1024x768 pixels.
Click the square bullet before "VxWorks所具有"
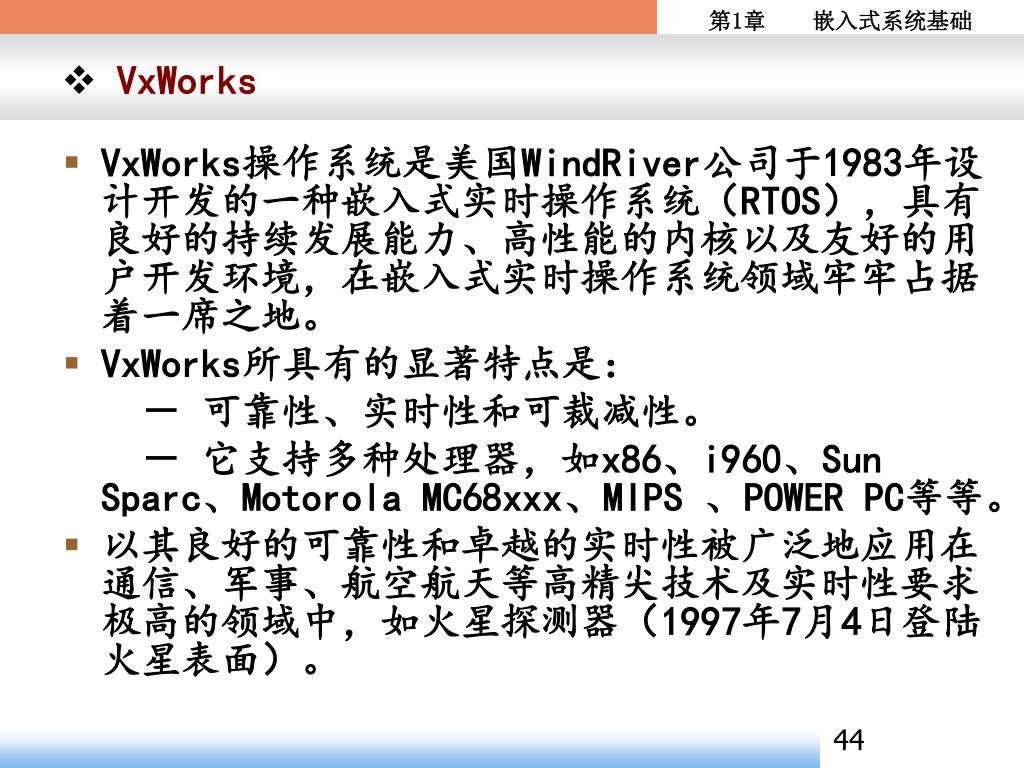[x=72, y=362]
